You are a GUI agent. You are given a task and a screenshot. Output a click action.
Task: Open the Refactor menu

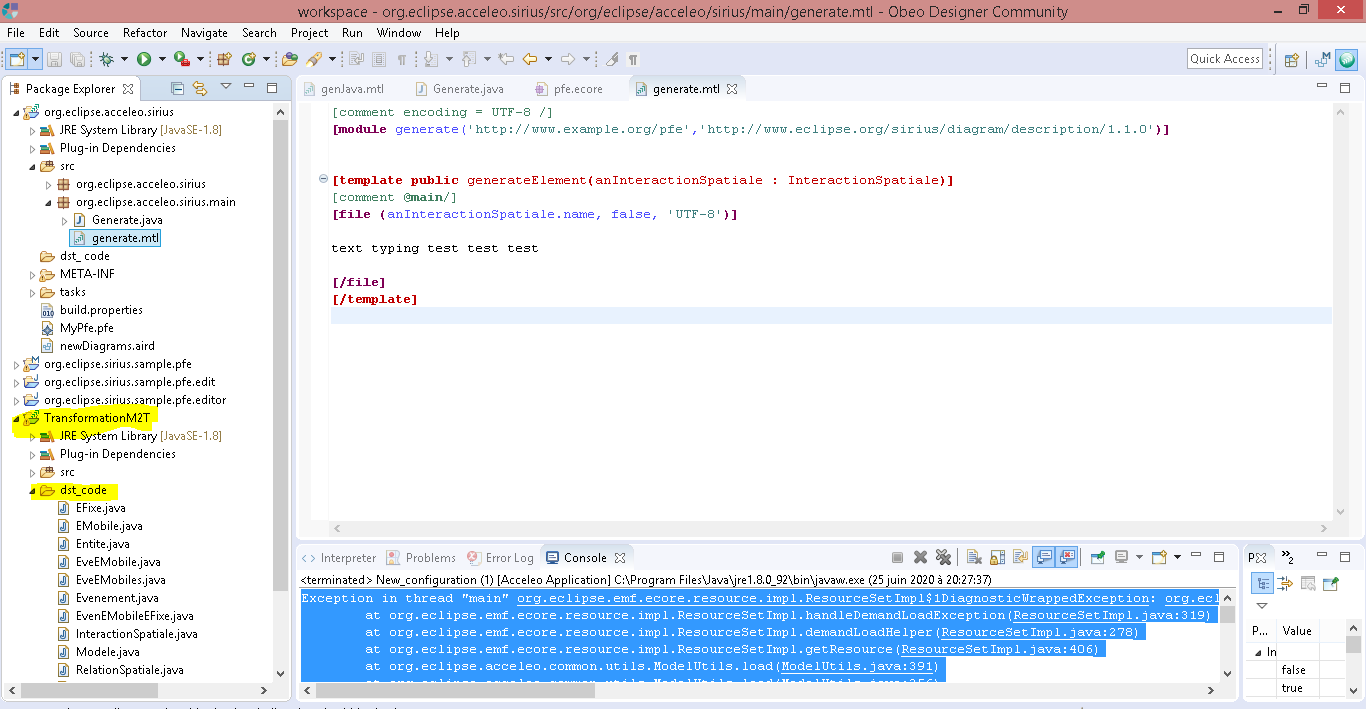pos(145,33)
